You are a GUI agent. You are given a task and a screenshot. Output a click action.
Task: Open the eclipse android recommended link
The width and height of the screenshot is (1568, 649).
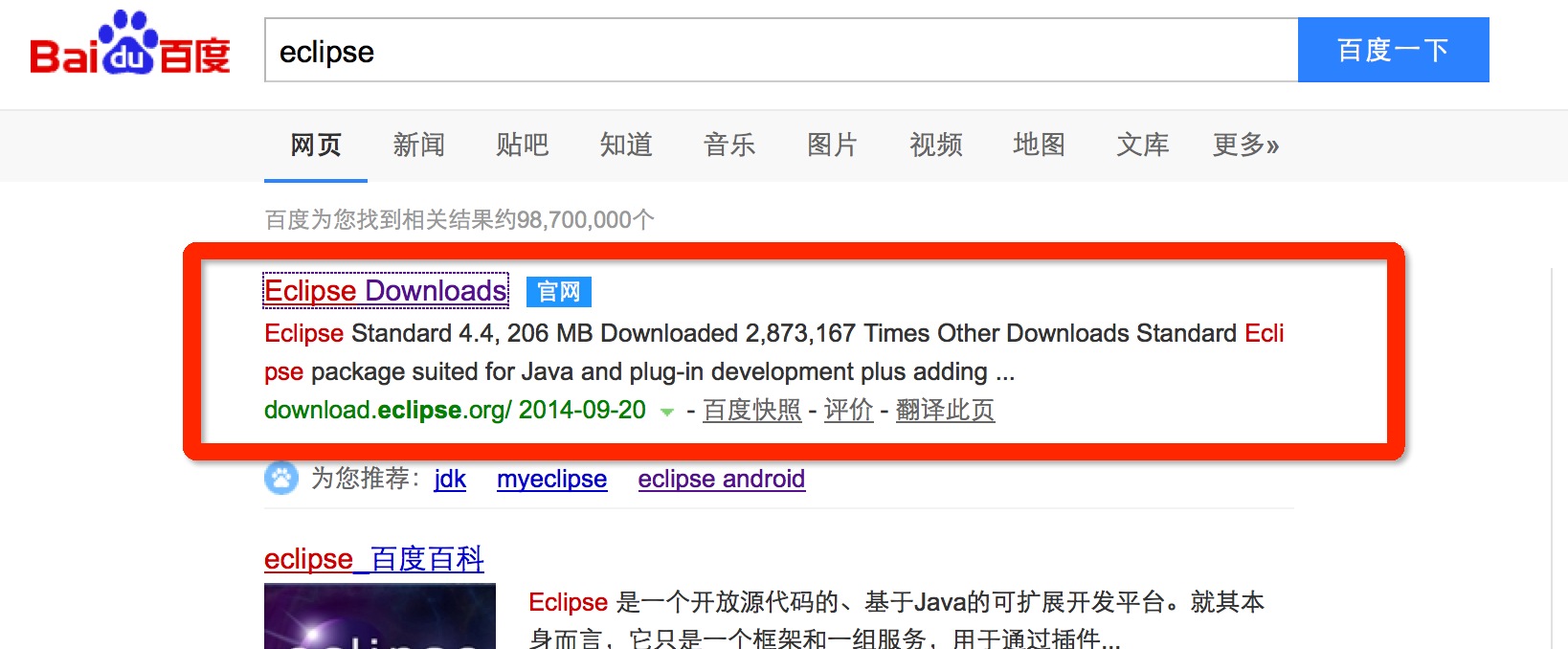(722, 479)
